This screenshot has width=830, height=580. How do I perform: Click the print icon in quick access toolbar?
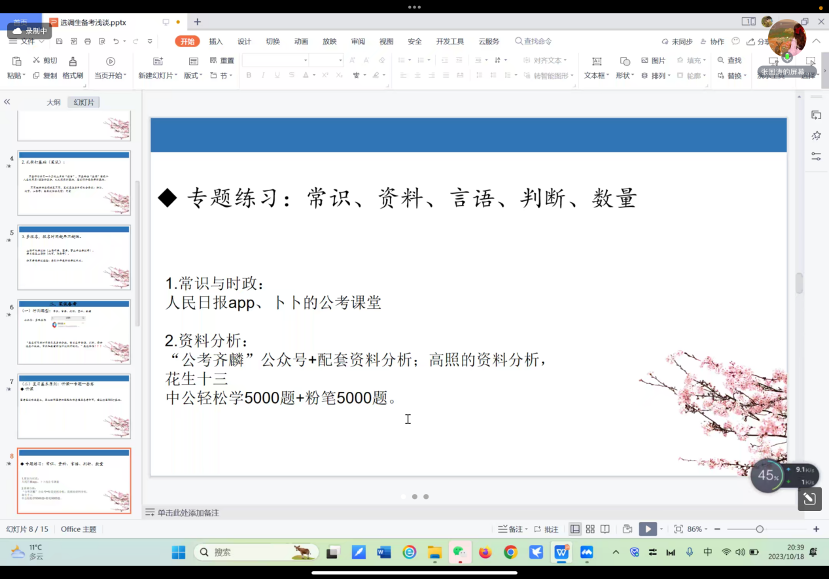pos(87,41)
